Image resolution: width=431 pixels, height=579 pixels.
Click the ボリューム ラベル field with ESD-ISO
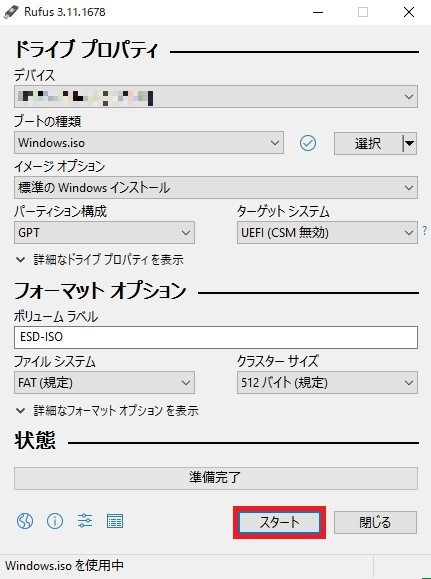tap(216, 337)
